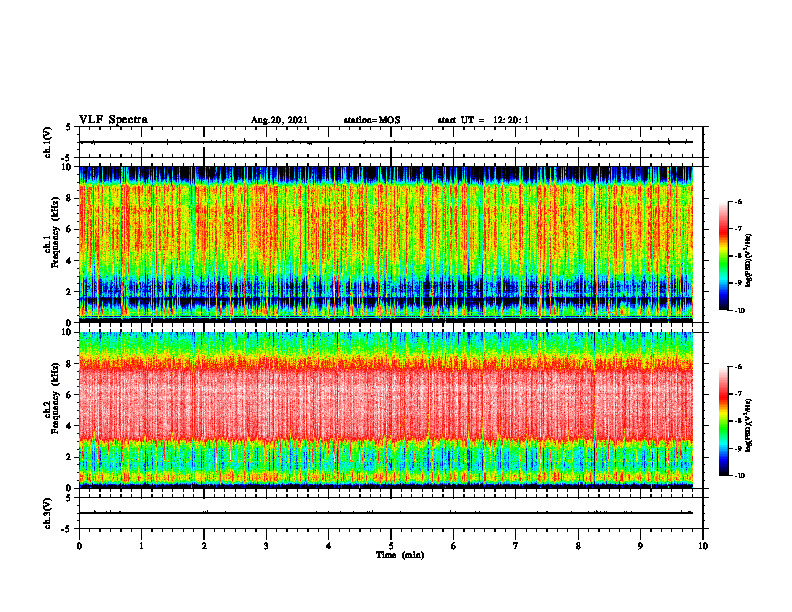Viewport: 792px width, 612px height.
Task: Click time axis tick label "8"
Action: [578, 546]
